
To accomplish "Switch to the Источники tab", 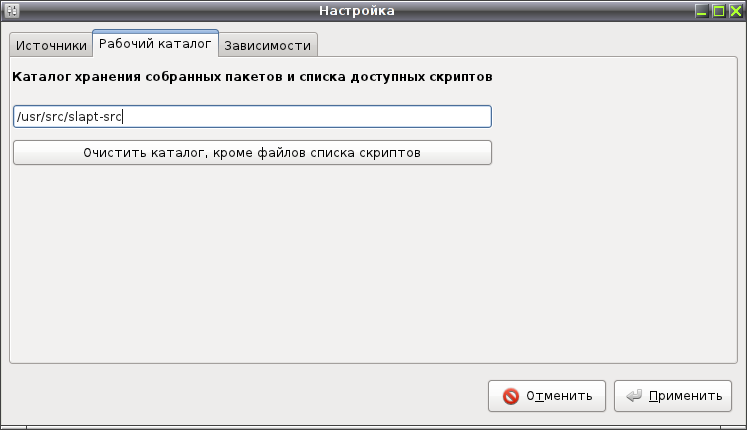I will click(51, 45).
